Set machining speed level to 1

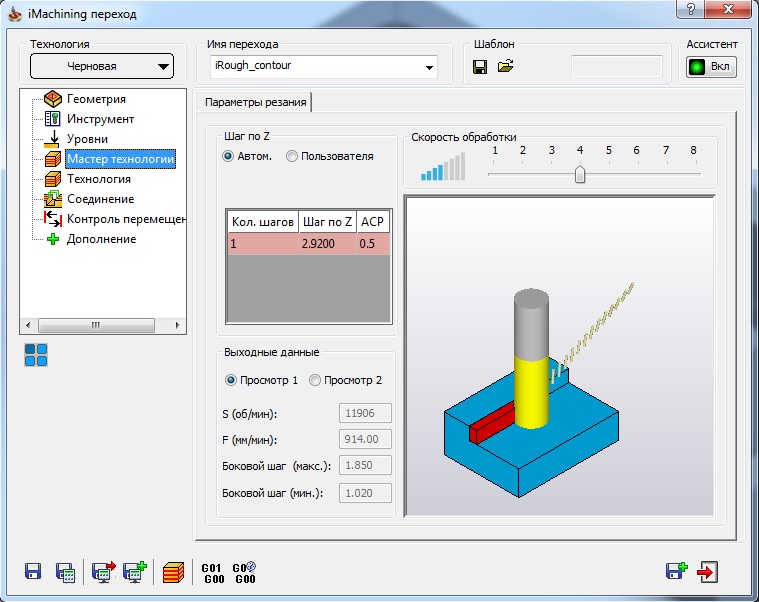[x=495, y=151]
